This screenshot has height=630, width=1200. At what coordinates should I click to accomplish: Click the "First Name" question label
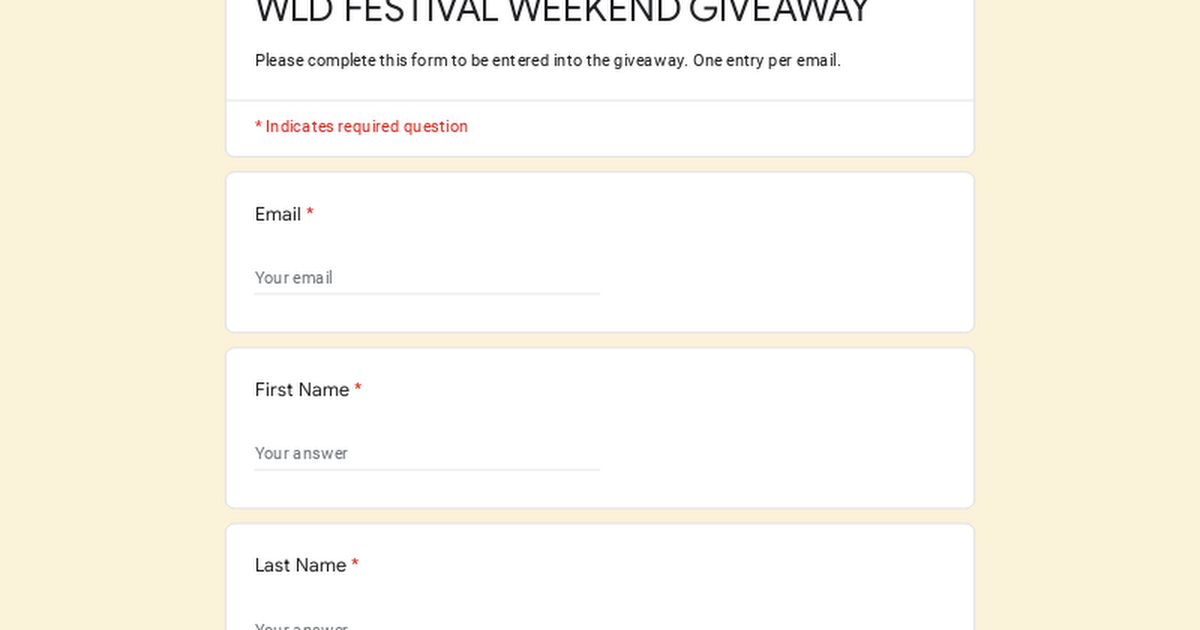(302, 390)
